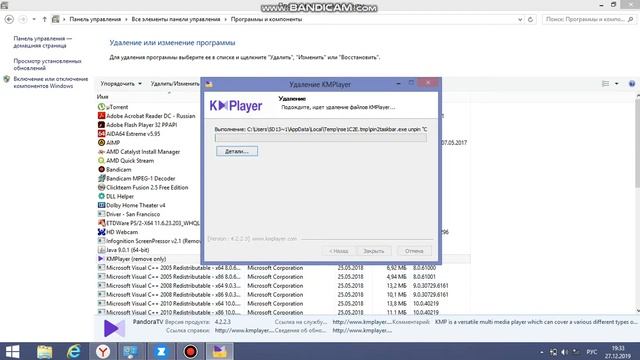Select the Bandicam program icon in list
This screenshot has width=640, height=360.
(101, 169)
